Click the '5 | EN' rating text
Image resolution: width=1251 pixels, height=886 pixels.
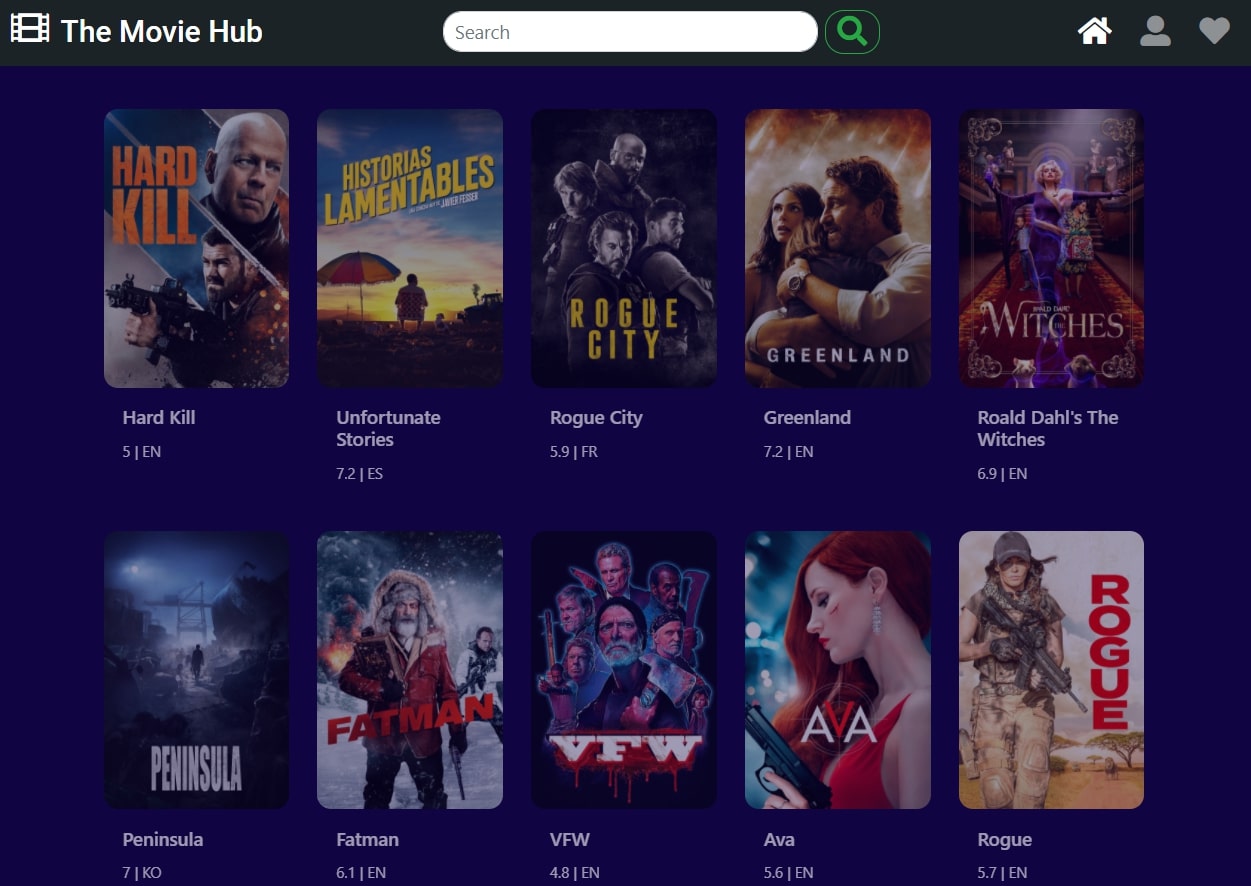[x=142, y=452]
